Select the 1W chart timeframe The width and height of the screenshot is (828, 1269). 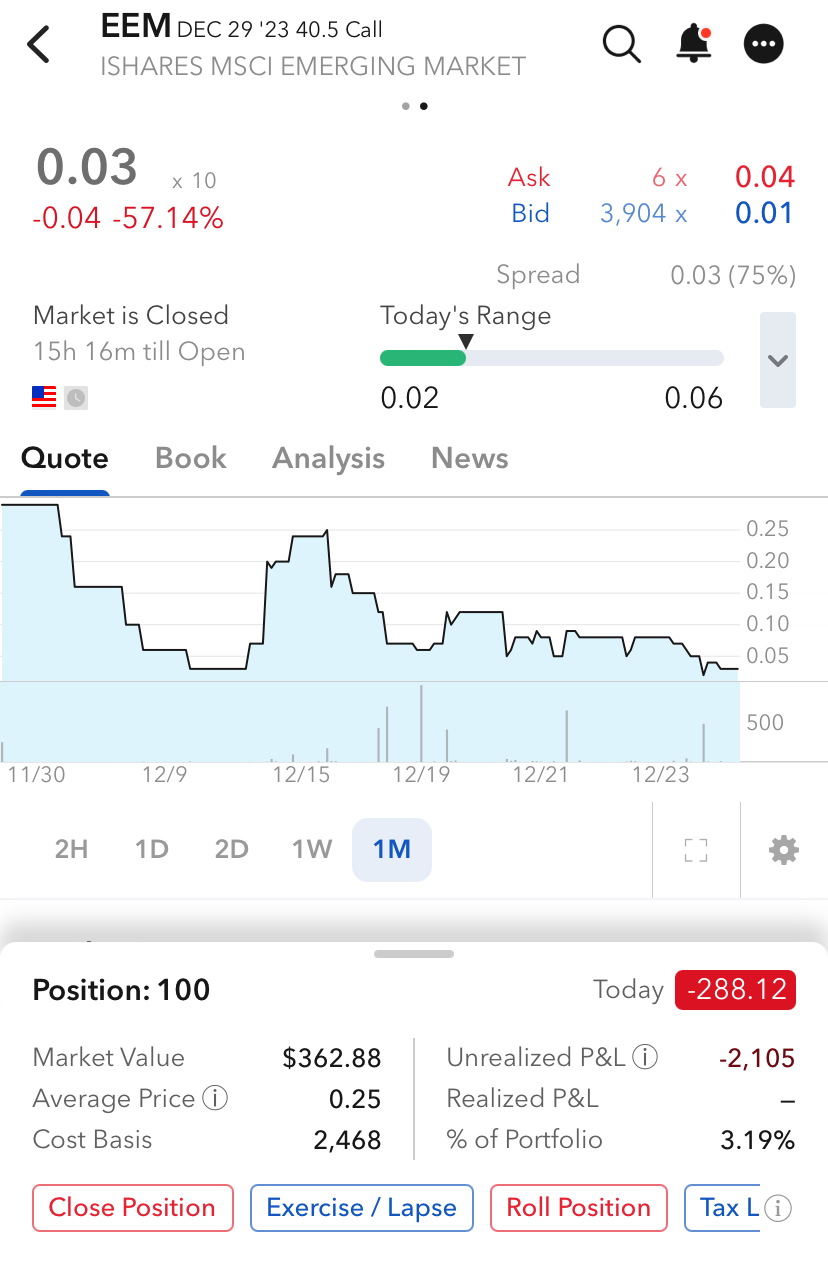[x=312, y=850]
